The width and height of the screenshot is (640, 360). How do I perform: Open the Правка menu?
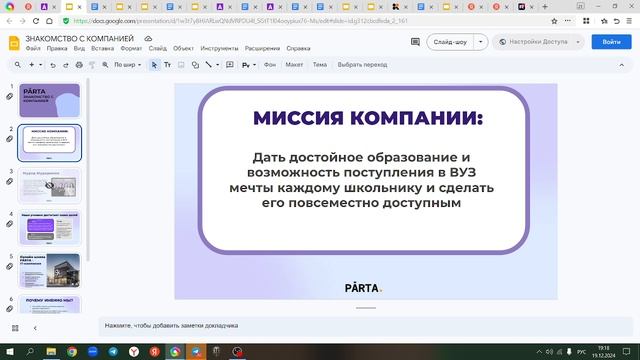[57, 48]
